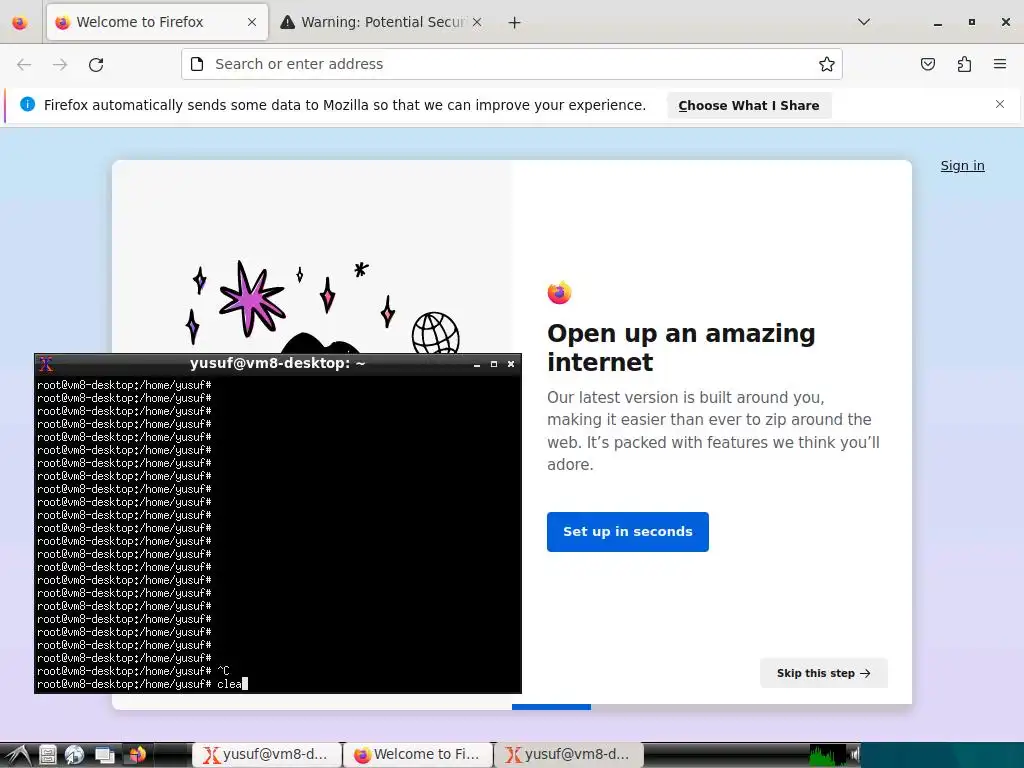Click the terminal line containing clea command
Screen dimensions: 1024x768
142,684
